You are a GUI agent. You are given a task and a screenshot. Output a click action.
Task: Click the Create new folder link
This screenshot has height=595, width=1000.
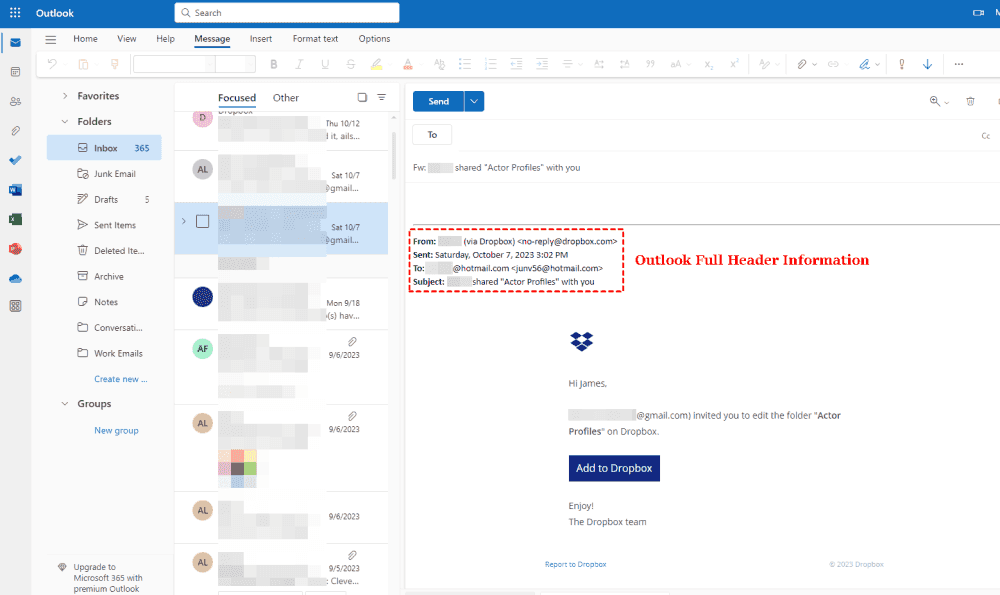point(121,379)
